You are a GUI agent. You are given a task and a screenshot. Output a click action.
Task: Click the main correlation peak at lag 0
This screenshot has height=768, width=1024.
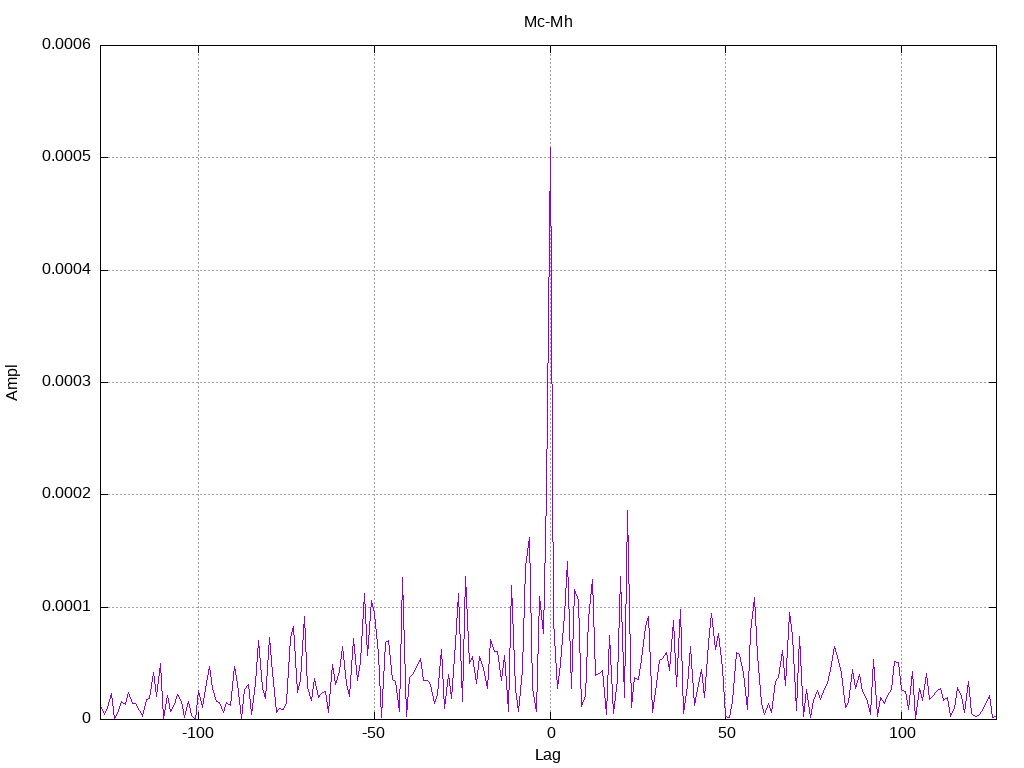coord(551,148)
